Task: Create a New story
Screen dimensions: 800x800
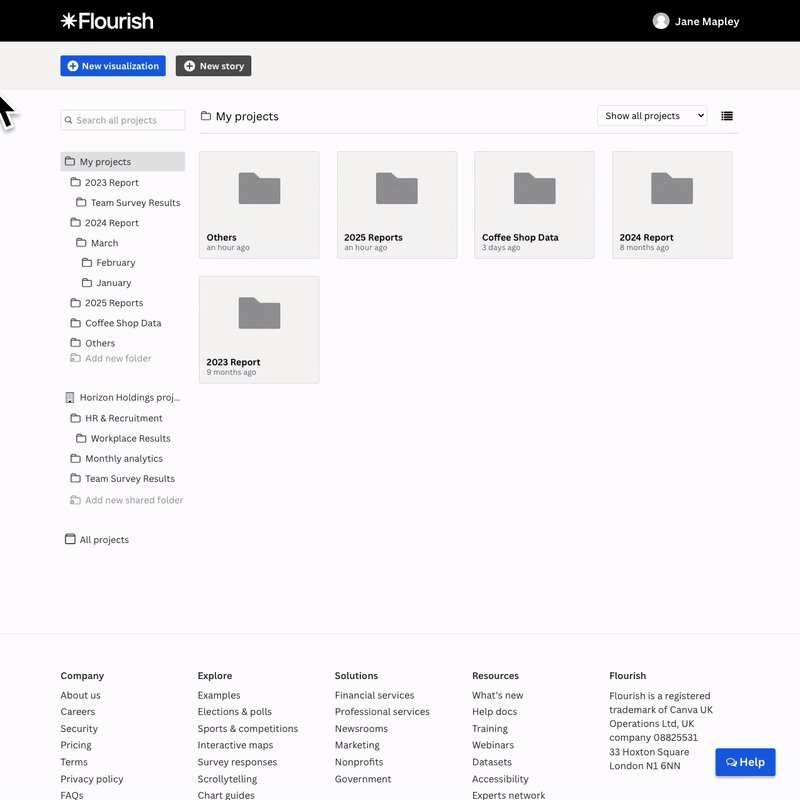Action: [x=213, y=66]
